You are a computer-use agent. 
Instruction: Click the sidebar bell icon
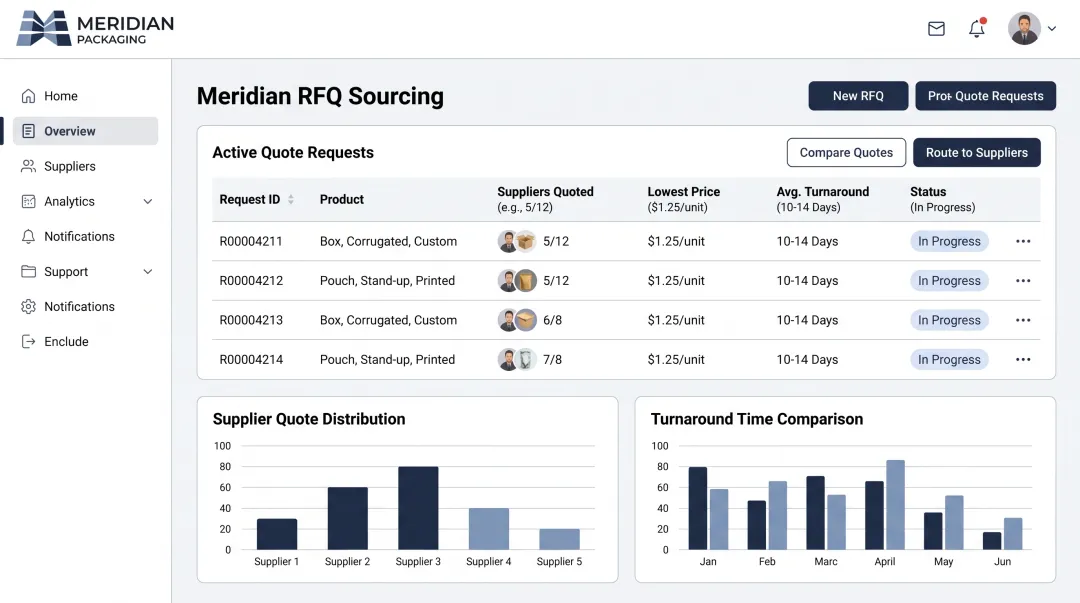tap(28, 236)
